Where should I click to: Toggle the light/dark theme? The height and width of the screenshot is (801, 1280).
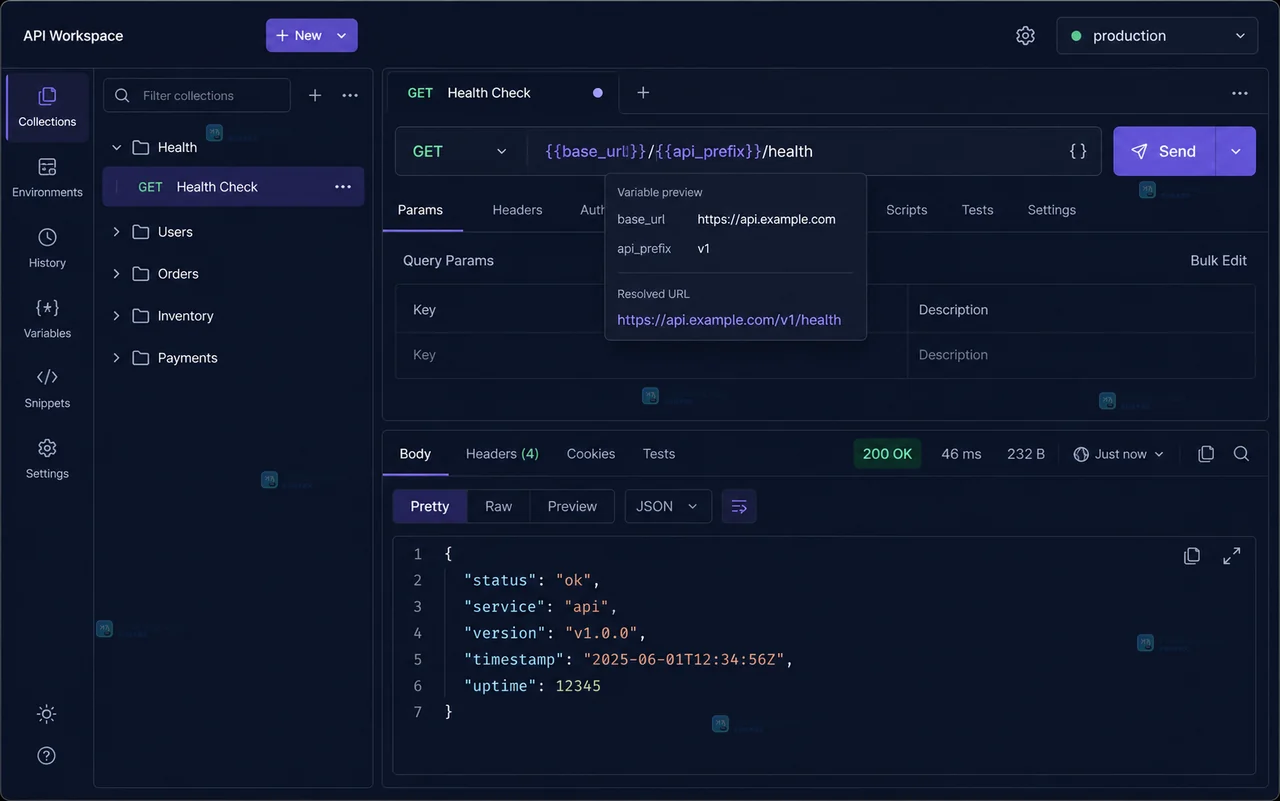tap(46, 714)
